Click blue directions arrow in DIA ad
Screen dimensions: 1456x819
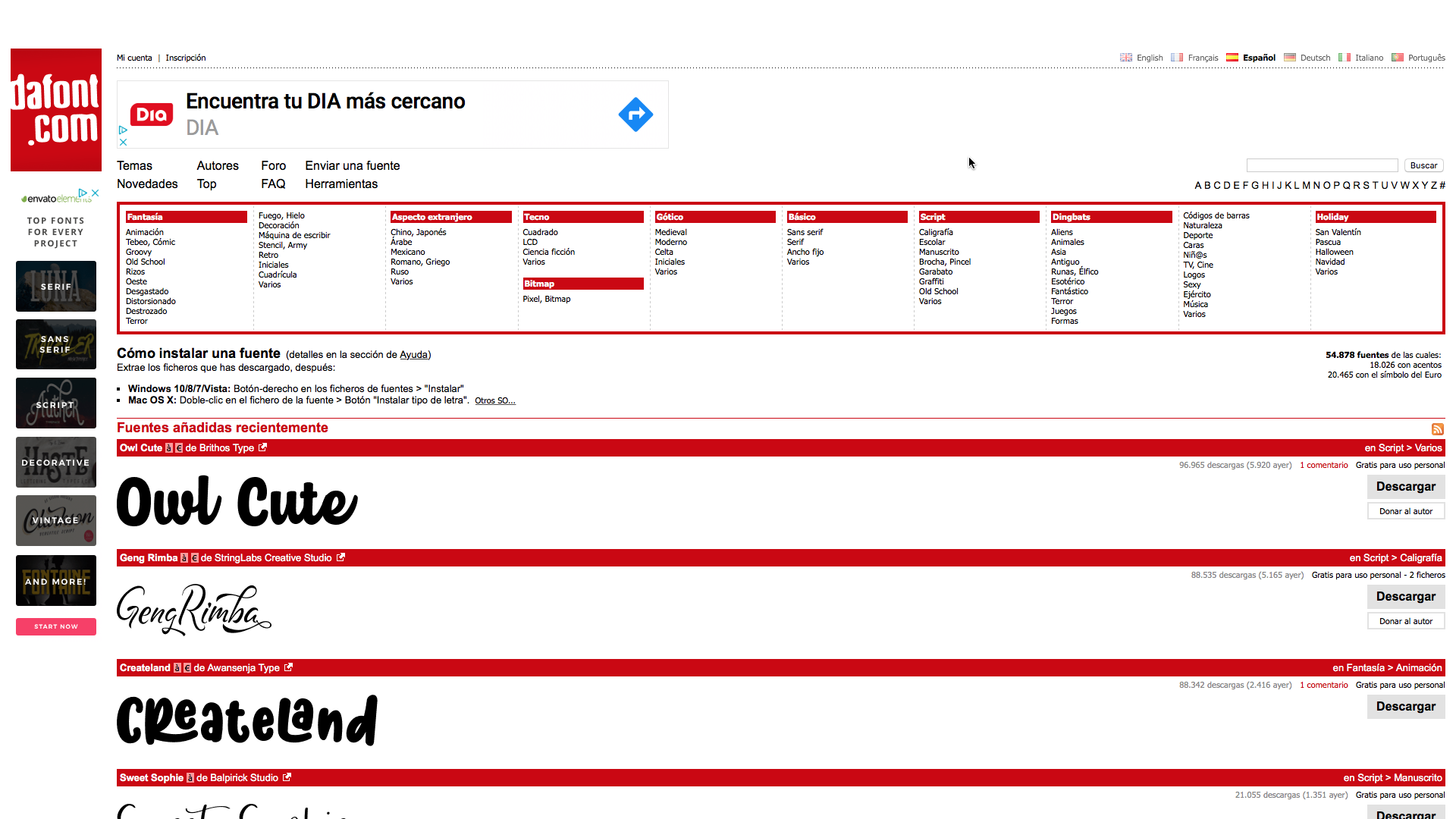[x=635, y=115]
